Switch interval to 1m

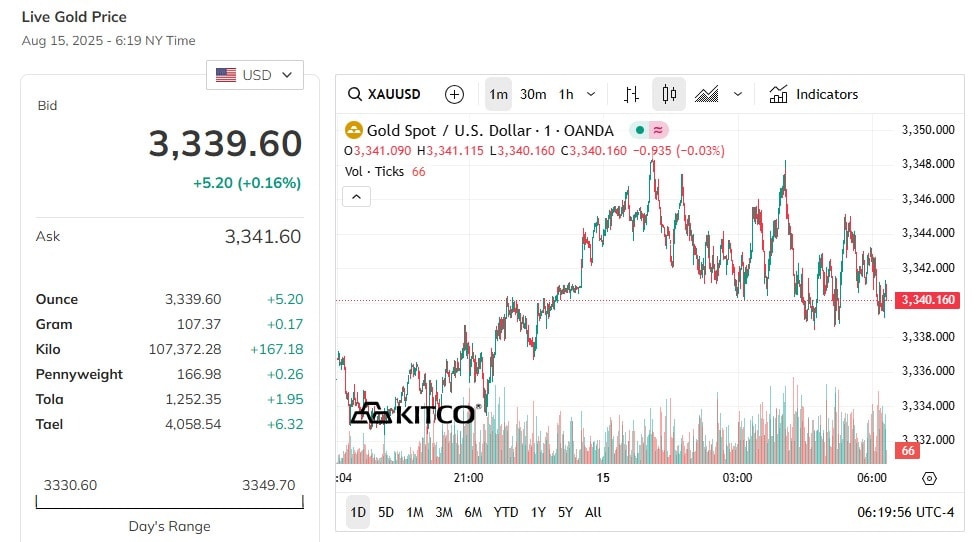tap(498, 94)
